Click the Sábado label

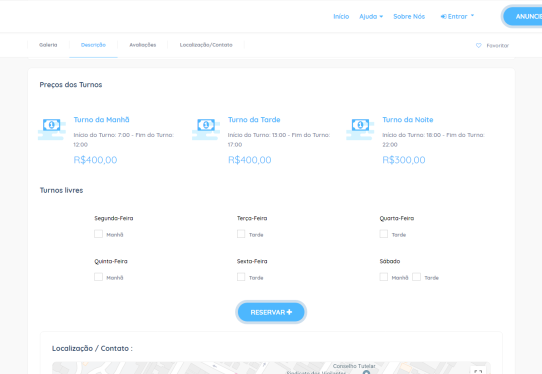pyautogui.click(x=390, y=261)
